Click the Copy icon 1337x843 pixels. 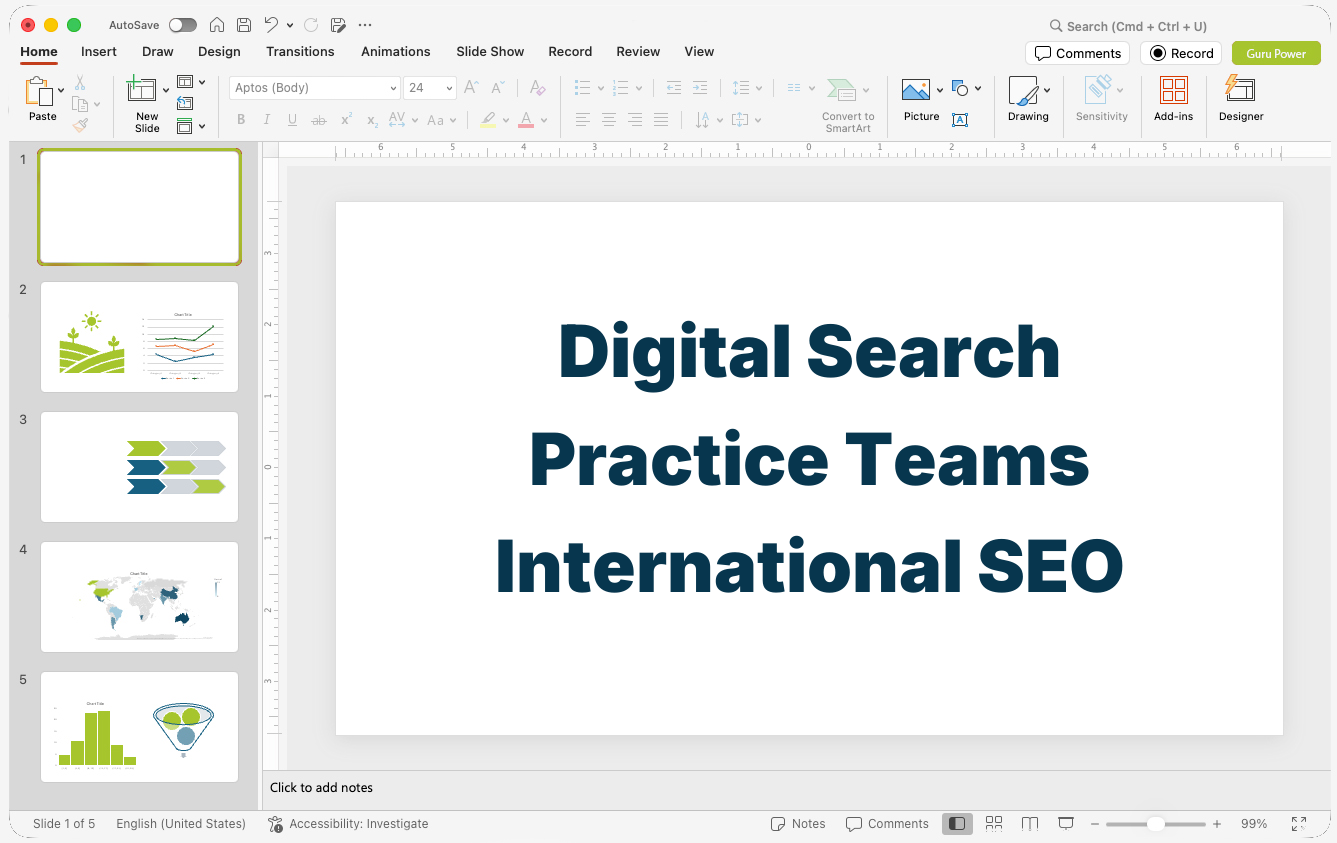coord(80,104)
